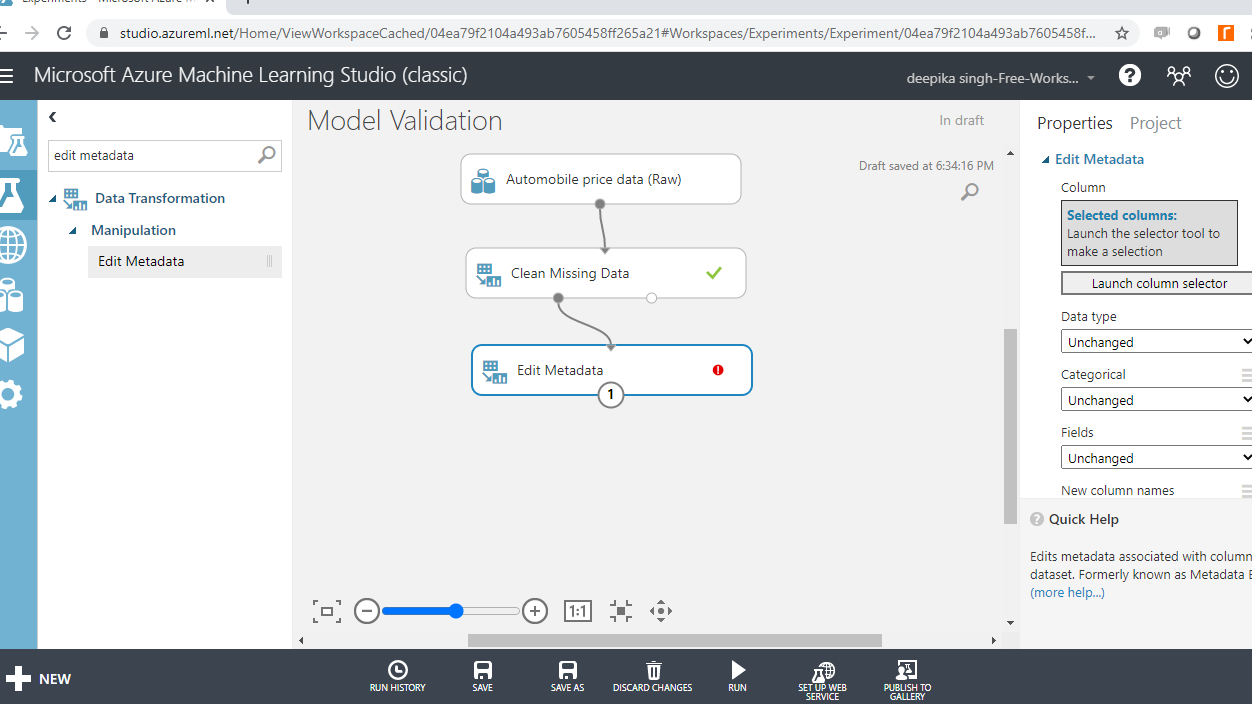The image size is (1252, 704).
Task: Switch to the Project tab
Action: 1155,123
